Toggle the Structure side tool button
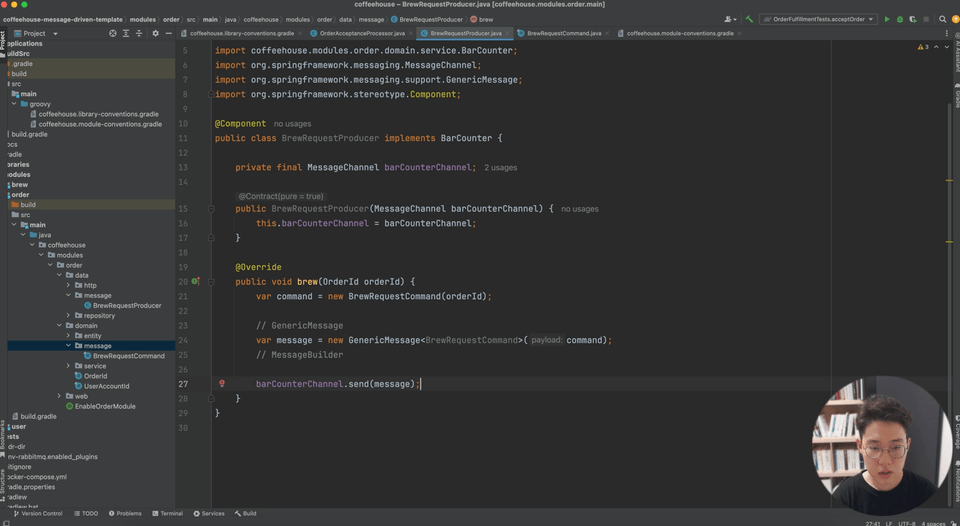The image size is (960, 526). click(x=3, y=484)
